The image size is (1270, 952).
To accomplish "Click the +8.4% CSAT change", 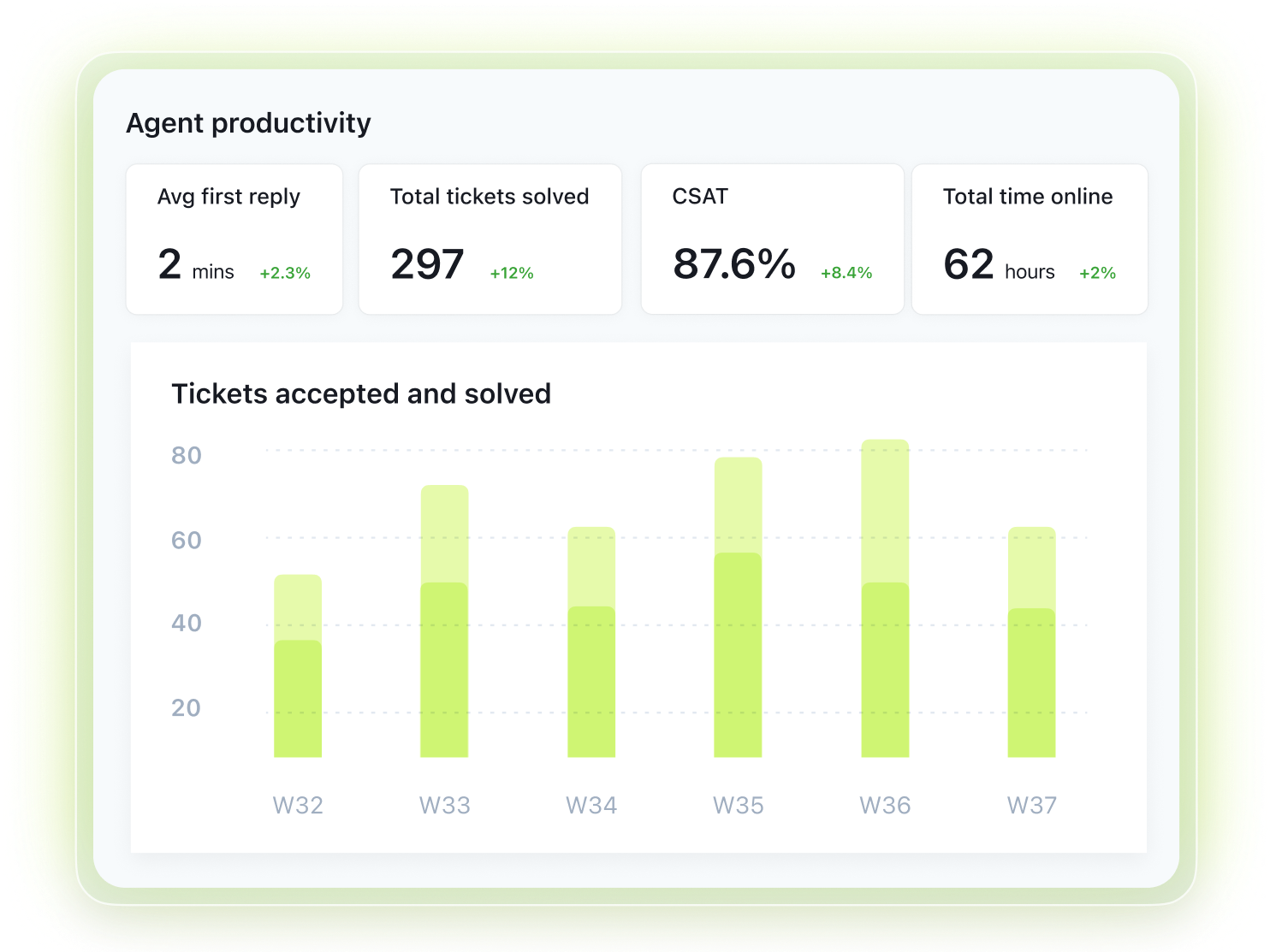I will (846, 273).
